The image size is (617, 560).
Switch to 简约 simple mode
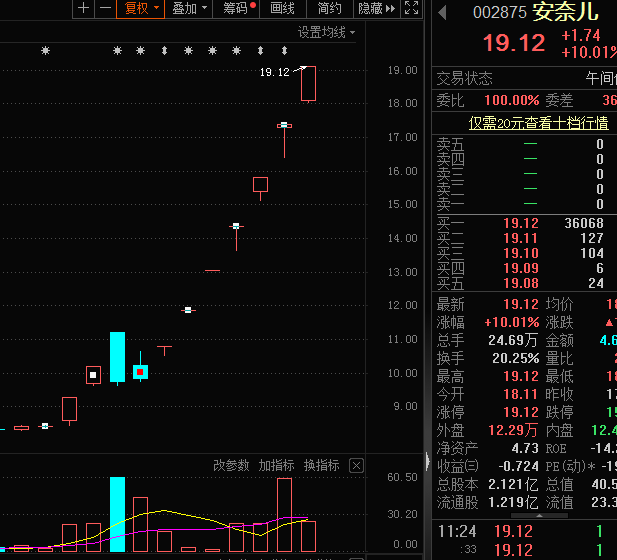click(329, 8)
